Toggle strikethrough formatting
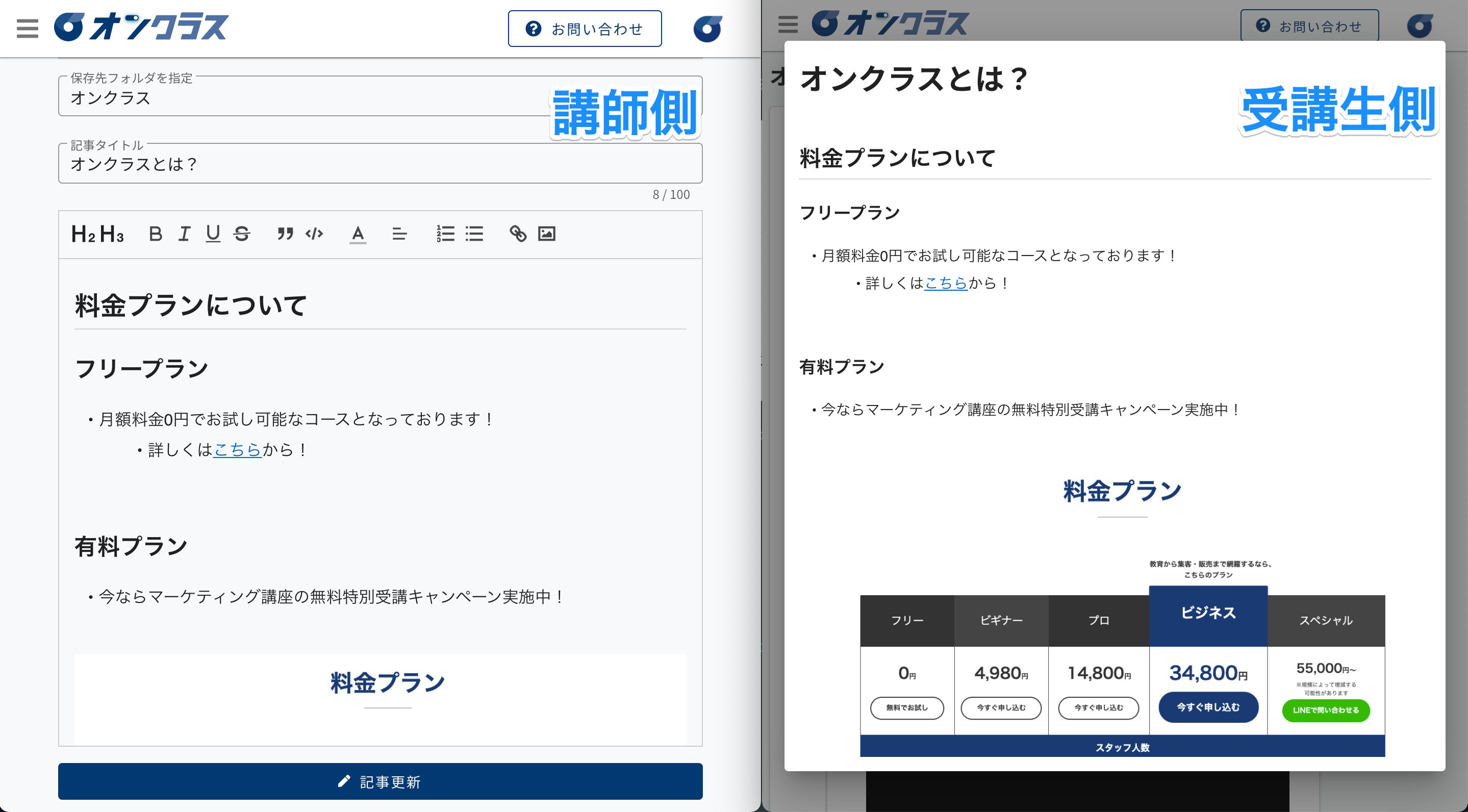1468x812 pixels. (242, 234)
